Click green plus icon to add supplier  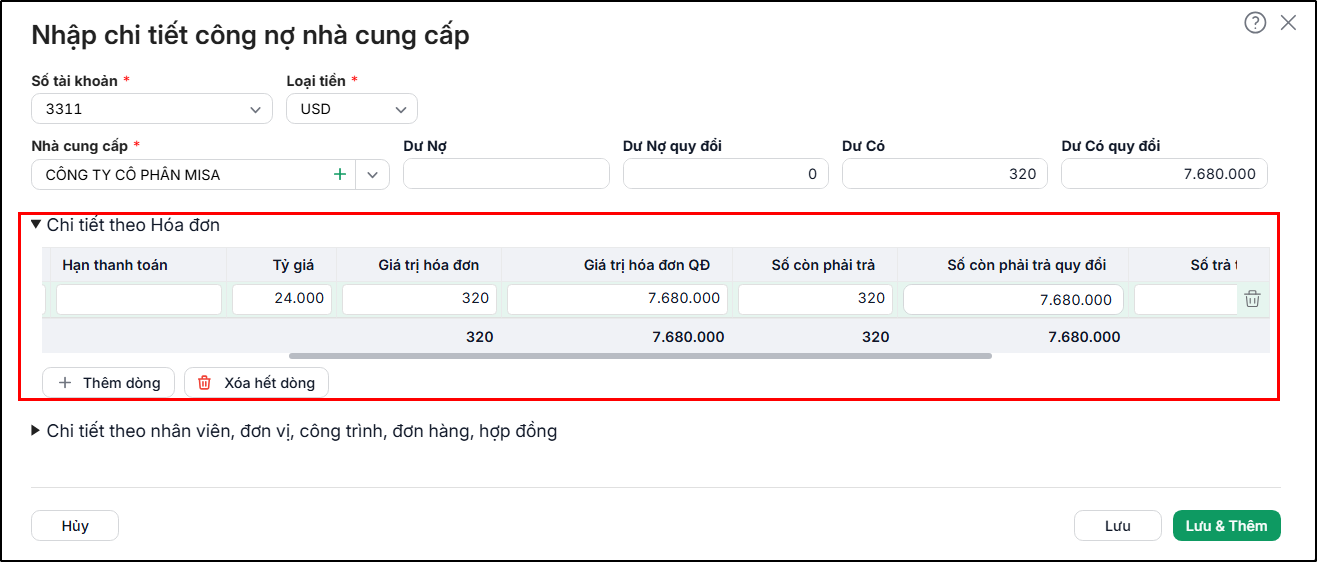pos(340,174)
